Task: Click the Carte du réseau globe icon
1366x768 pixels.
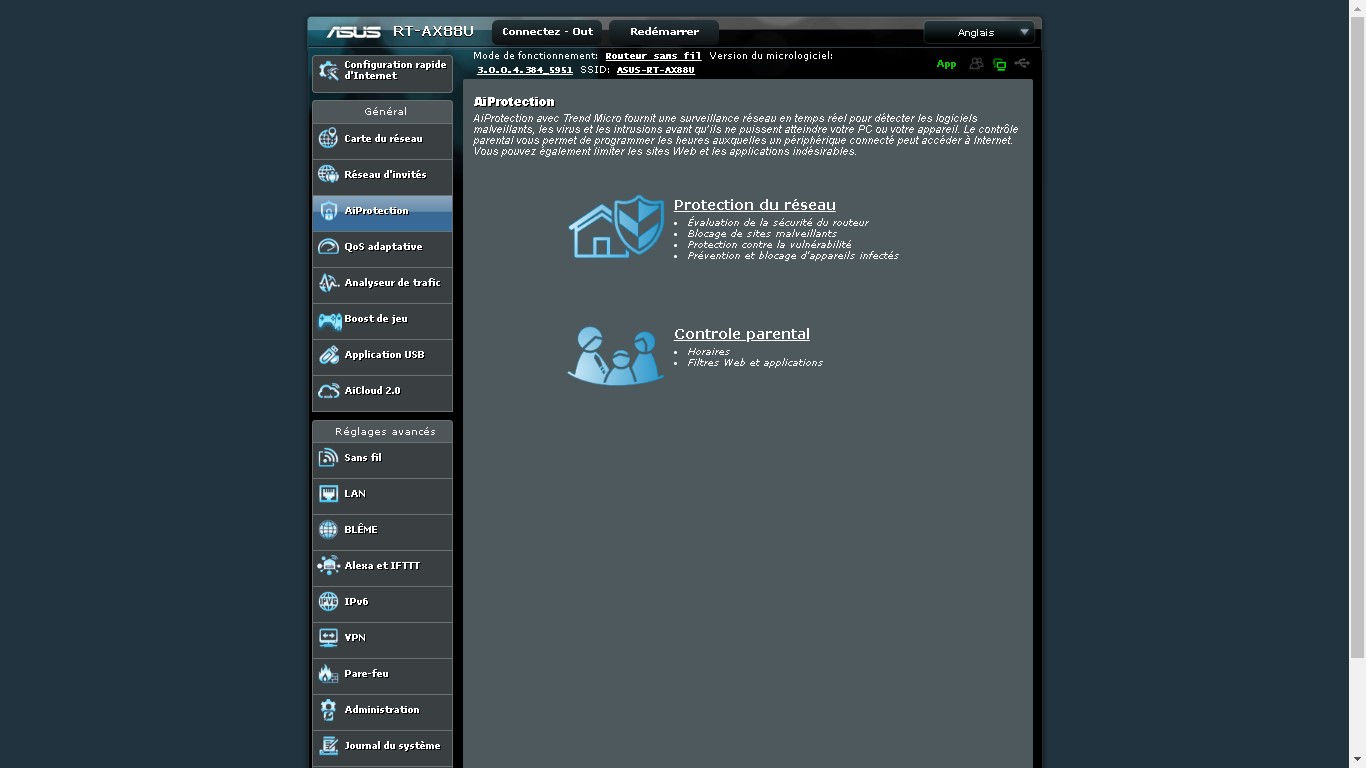Action: click(328, 138)
